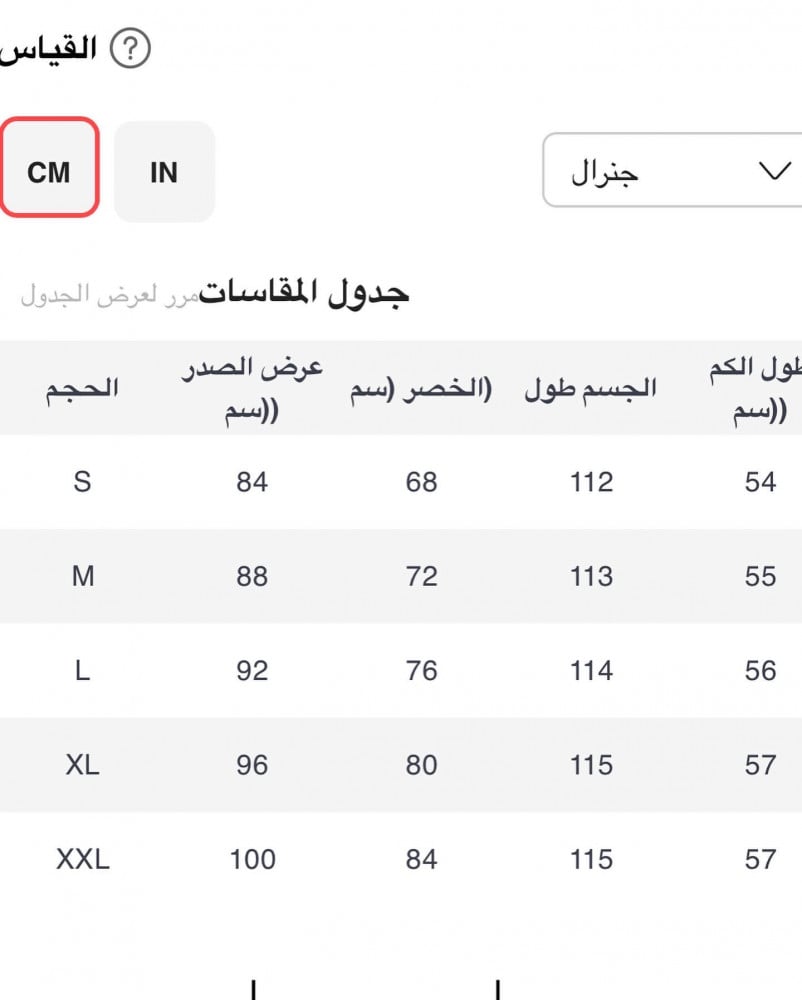Select the S size row label
This screenshot has height=1000, width=802.
click(x=82, y=482)
